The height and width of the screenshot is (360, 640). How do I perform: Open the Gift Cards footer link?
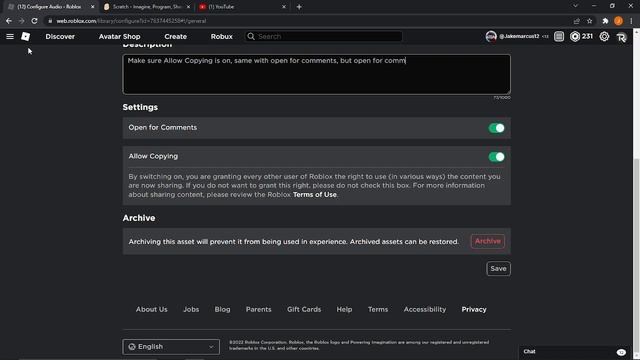(x=304, y=309)
